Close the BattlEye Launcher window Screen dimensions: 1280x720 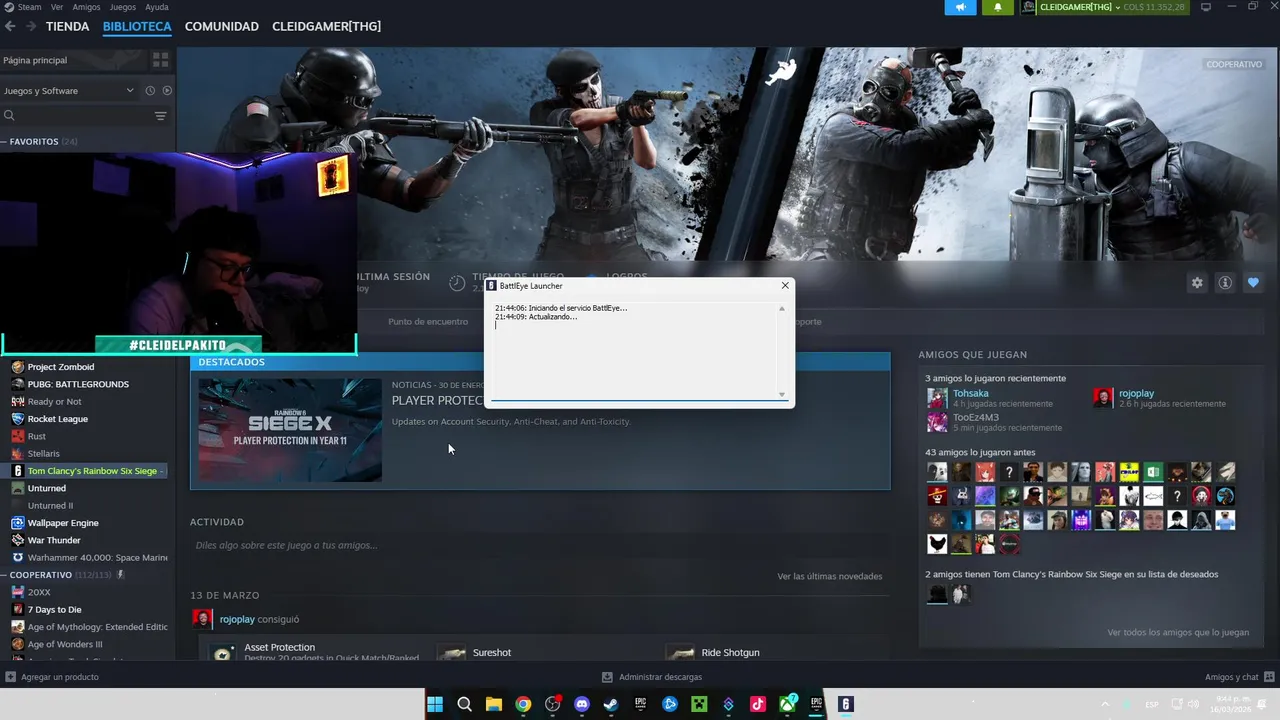click(785, 285)
